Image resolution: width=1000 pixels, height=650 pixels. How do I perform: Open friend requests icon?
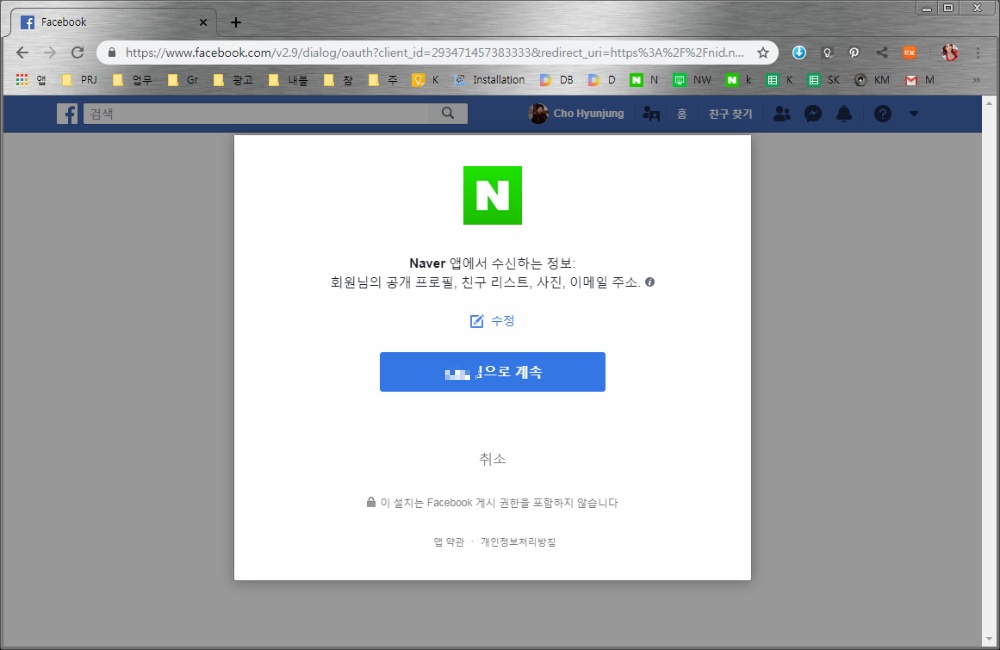pyautogui.click(x=781, y=114)
